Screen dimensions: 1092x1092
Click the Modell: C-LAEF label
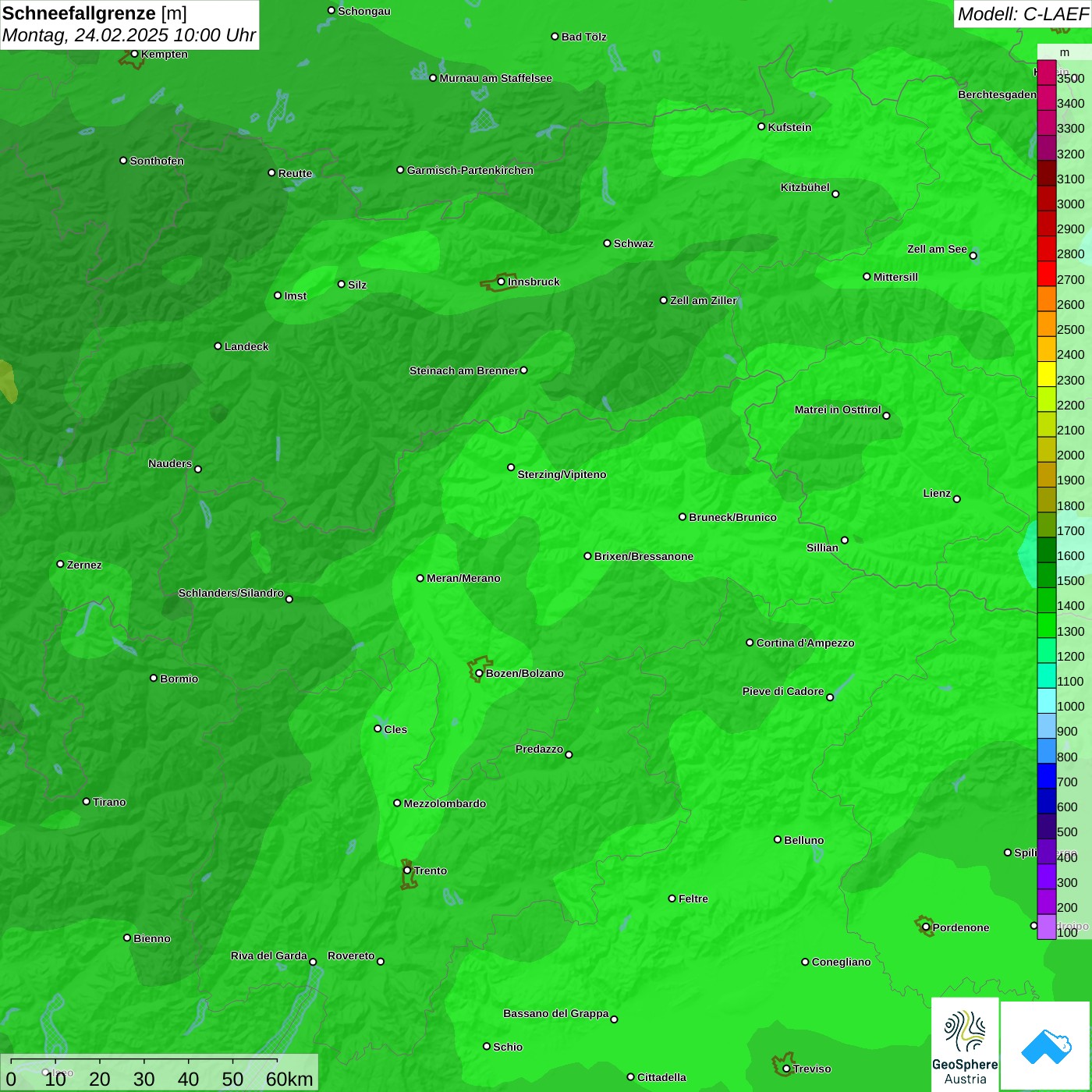[x=1023, y=13]
